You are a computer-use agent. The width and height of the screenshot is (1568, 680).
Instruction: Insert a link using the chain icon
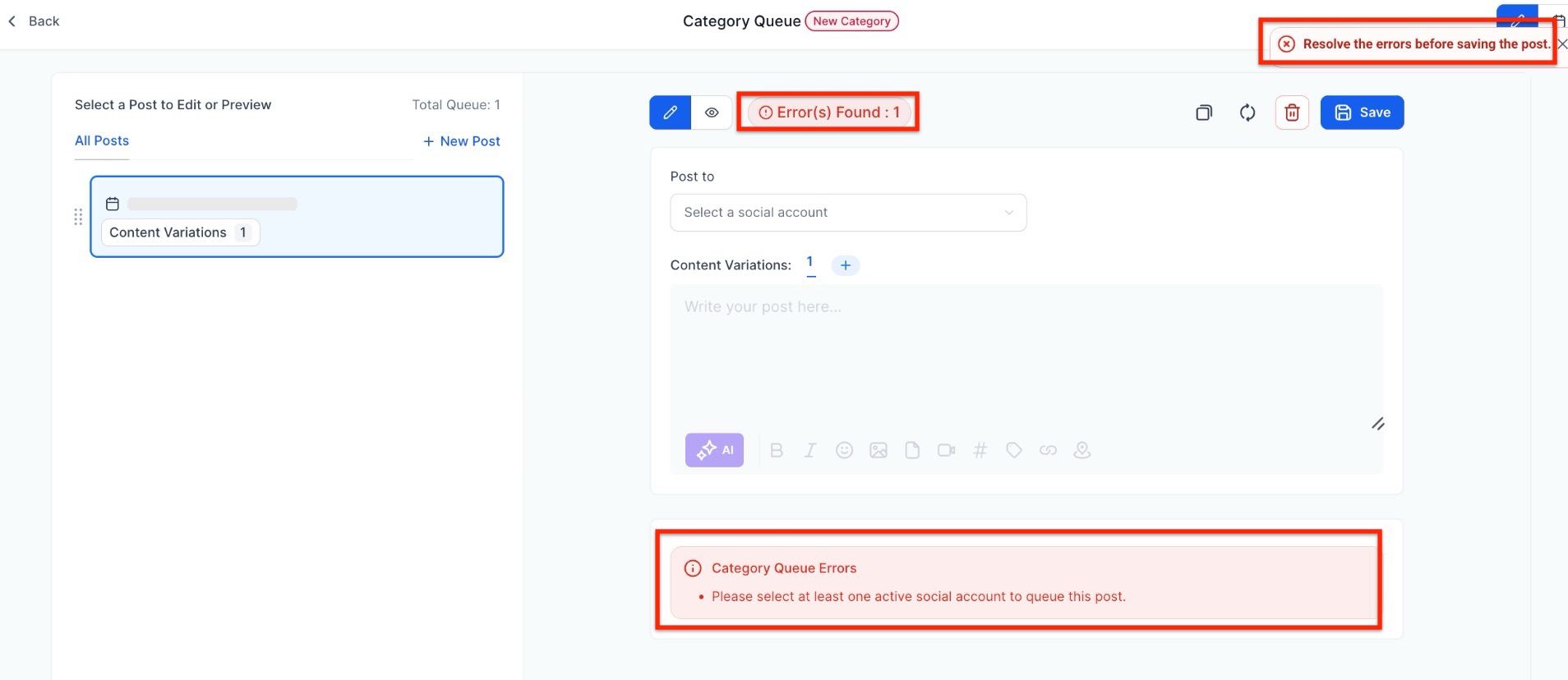1048,450
